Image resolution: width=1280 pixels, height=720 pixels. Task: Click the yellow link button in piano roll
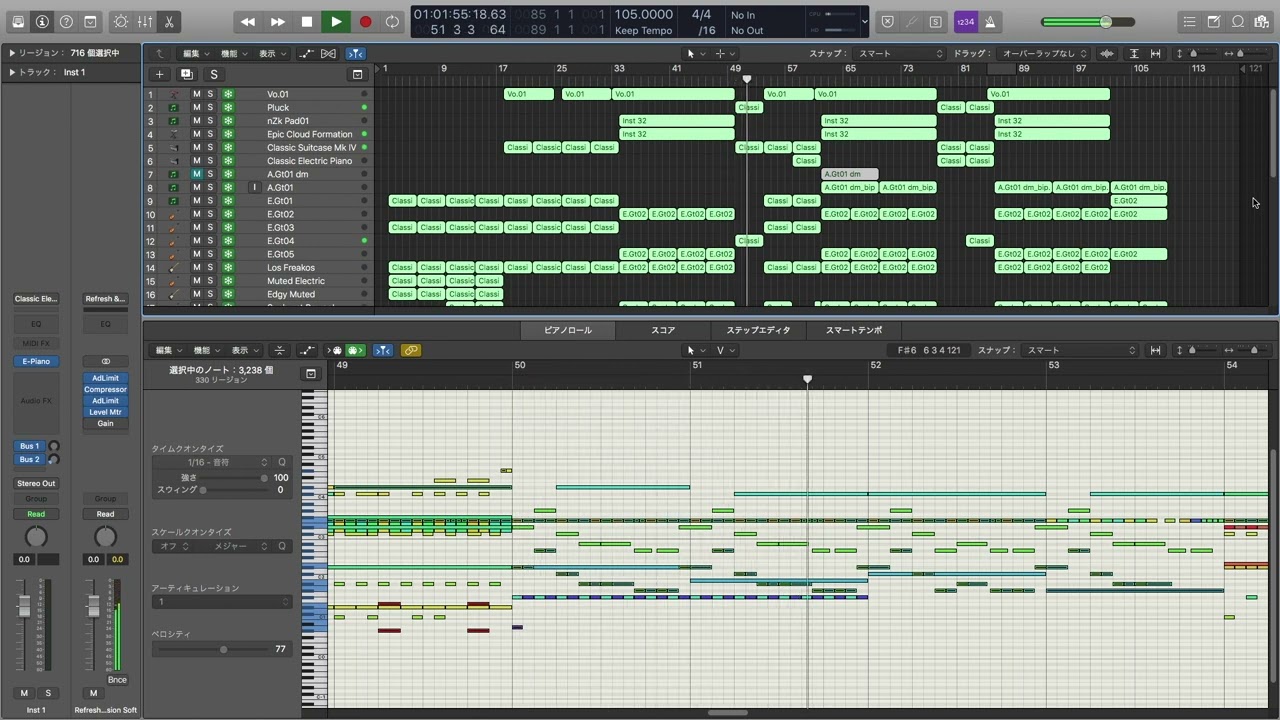[x=410, y=350]
